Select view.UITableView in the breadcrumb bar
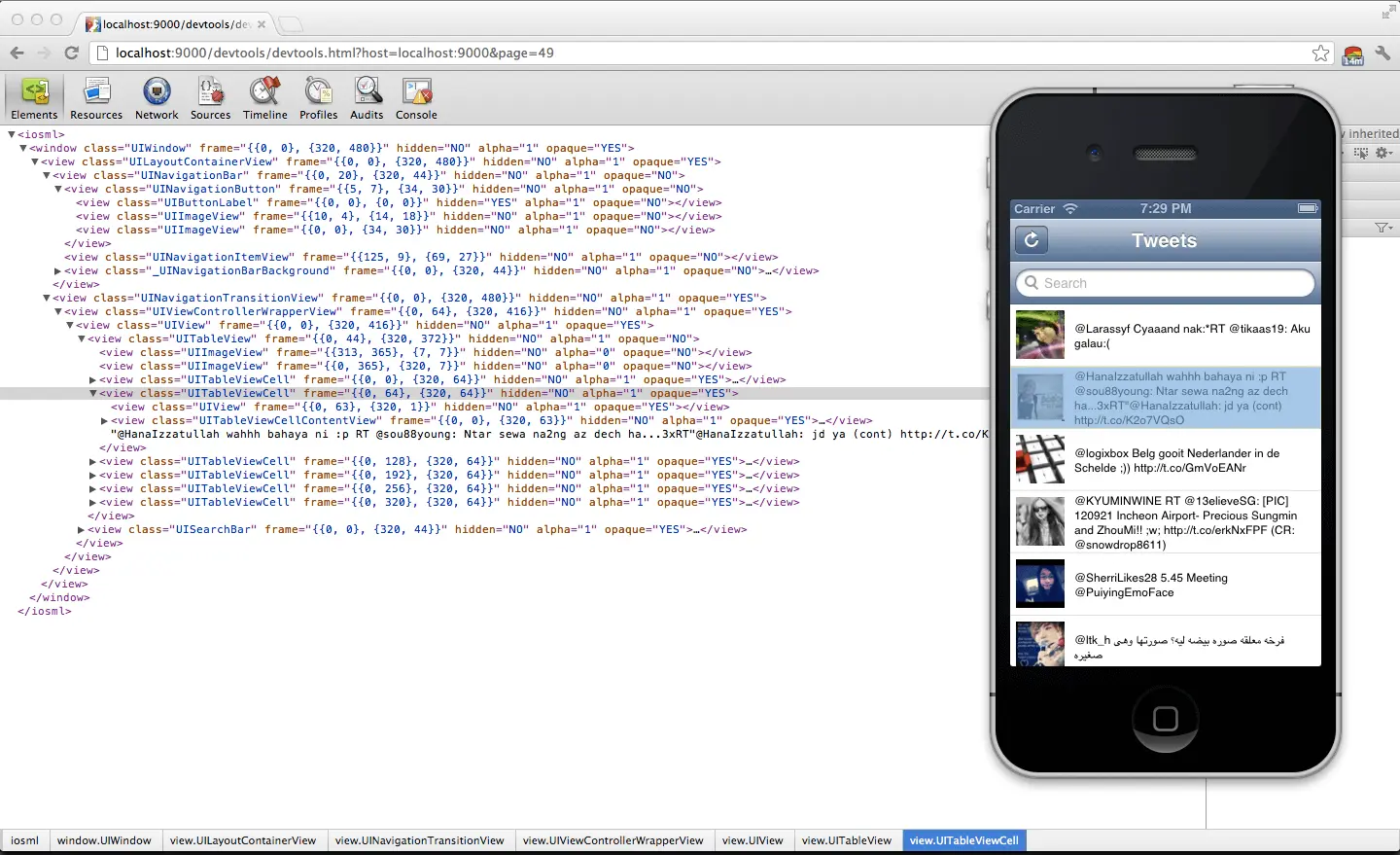Viewport: 1400px width, 855px height. pyautogui.click(x=847, y=840)
